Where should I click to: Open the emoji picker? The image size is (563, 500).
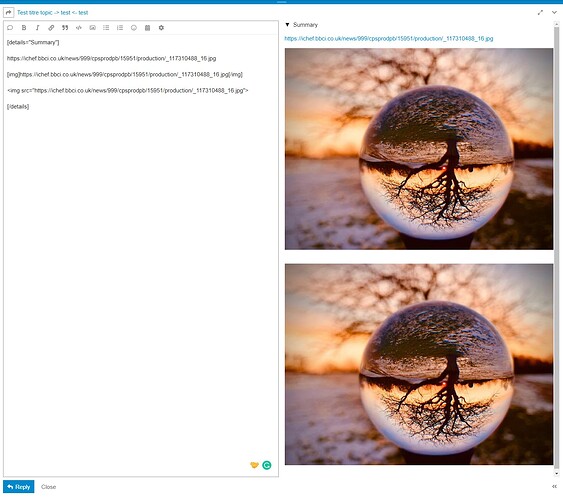134,28
